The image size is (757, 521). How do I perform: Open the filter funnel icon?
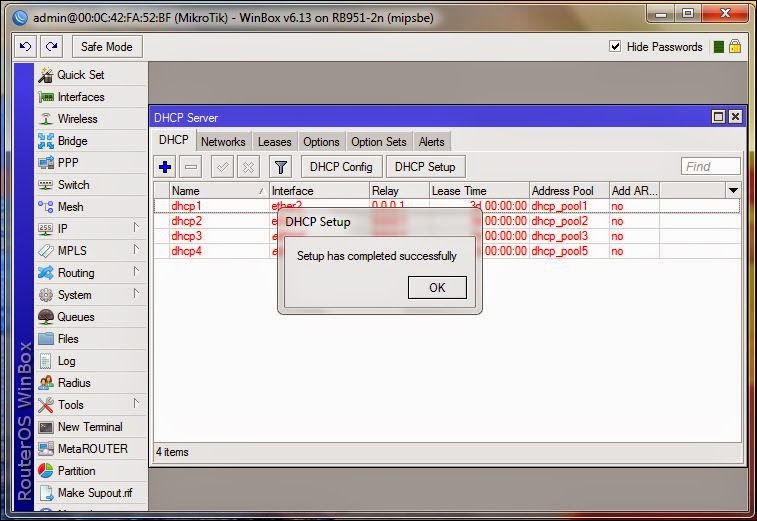(x=280, y=167)
